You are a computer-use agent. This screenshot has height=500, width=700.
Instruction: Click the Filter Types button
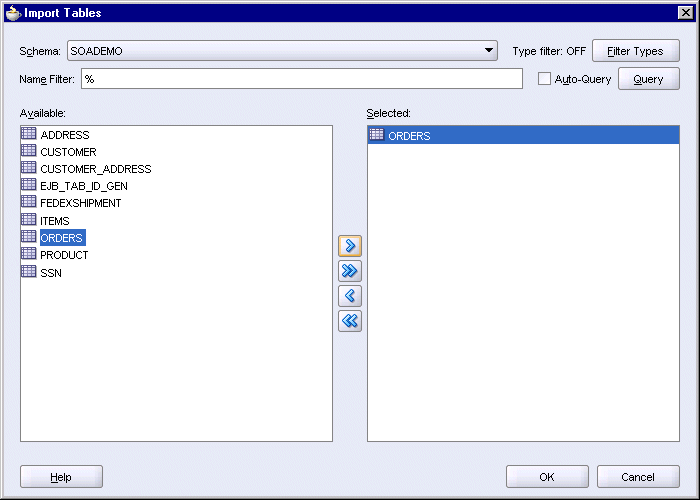636,50
